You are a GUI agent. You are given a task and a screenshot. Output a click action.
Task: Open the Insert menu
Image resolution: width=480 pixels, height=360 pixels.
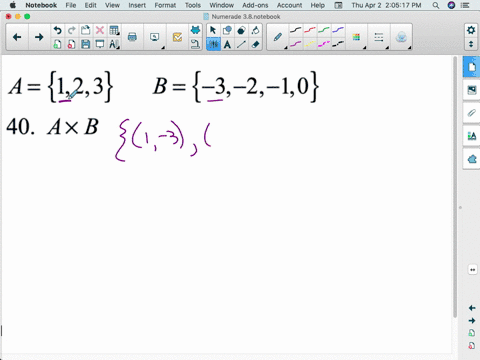(x=137, y=5)
